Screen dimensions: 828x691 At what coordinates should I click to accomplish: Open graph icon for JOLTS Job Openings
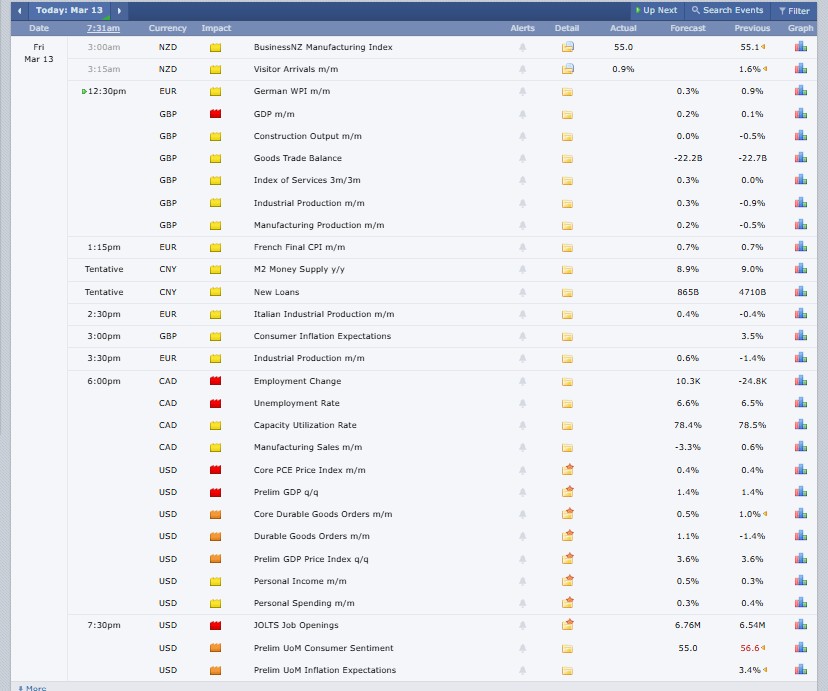(800, 626)
